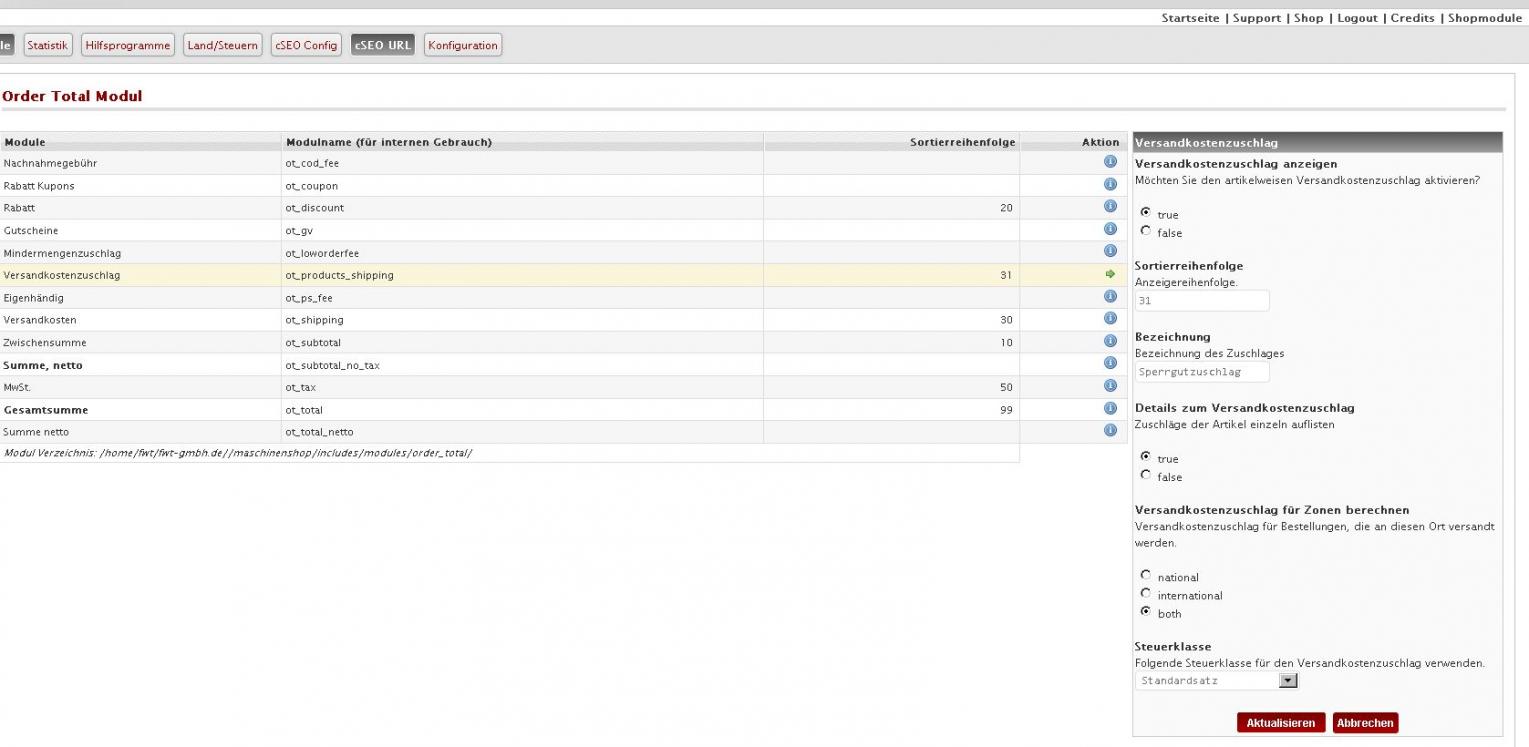Click info icon for Nachnahmegebühr row
Screen dimensions: 1529x747
tap(1109, 162)
